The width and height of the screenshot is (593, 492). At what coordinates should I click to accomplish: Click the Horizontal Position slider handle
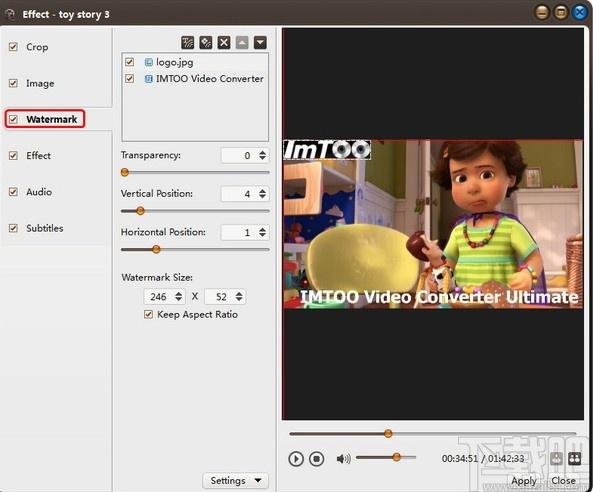(156, 250)
